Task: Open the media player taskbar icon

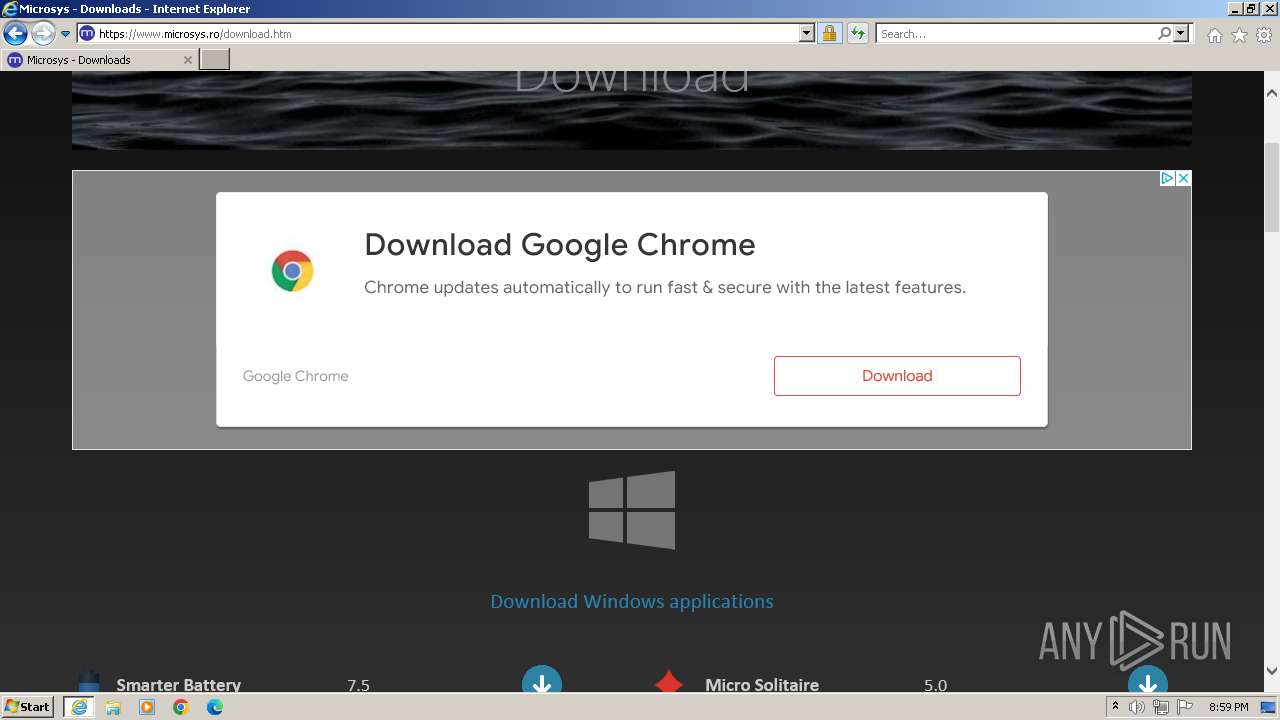Action: coord(147,707)
